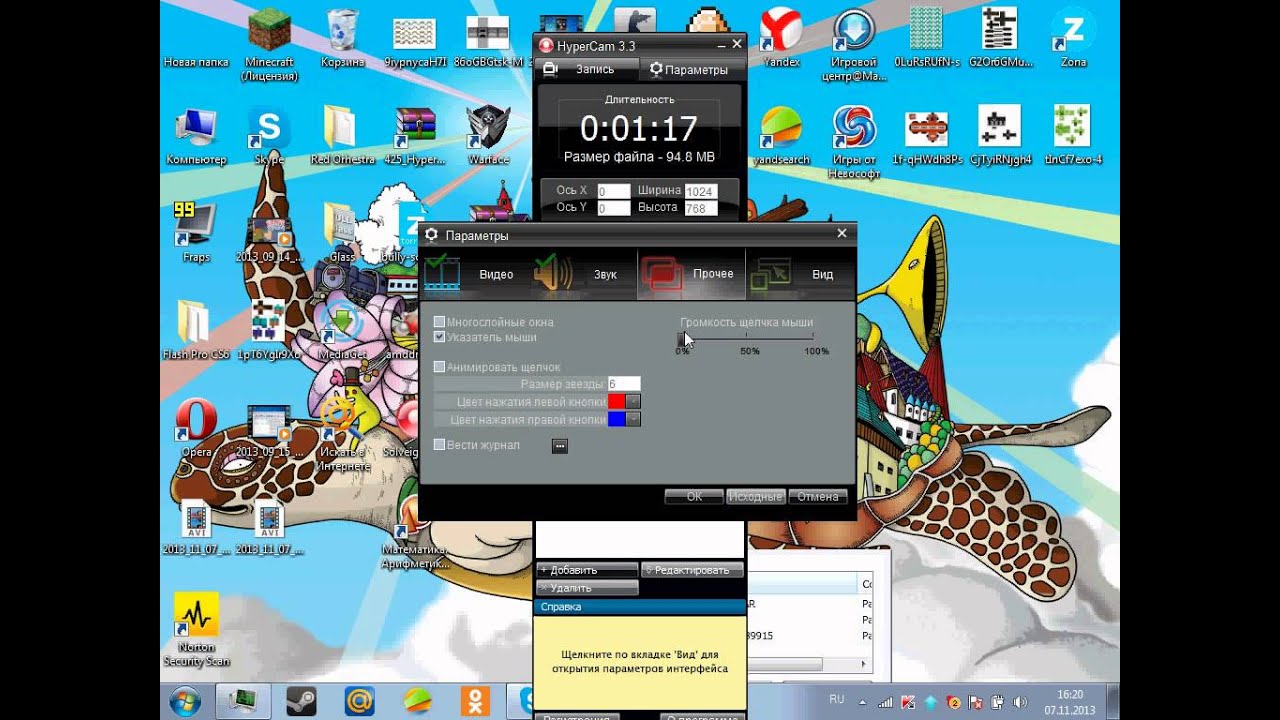Select the 0LuRsRUfN-s desktop file icon

pyautogui.click(x=927, y=38)
